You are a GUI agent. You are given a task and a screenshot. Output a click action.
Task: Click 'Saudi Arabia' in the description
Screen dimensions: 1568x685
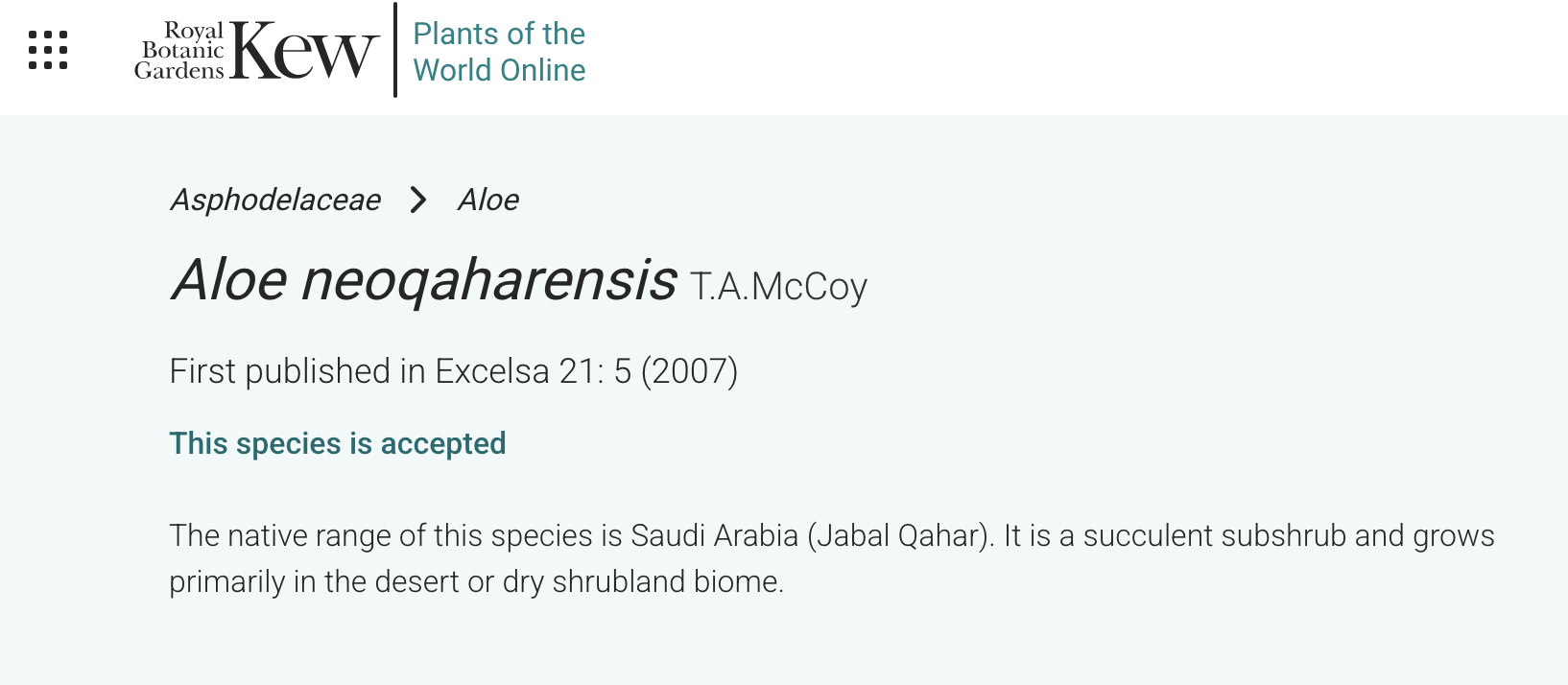pyautogui.click(x=714, y=535)
